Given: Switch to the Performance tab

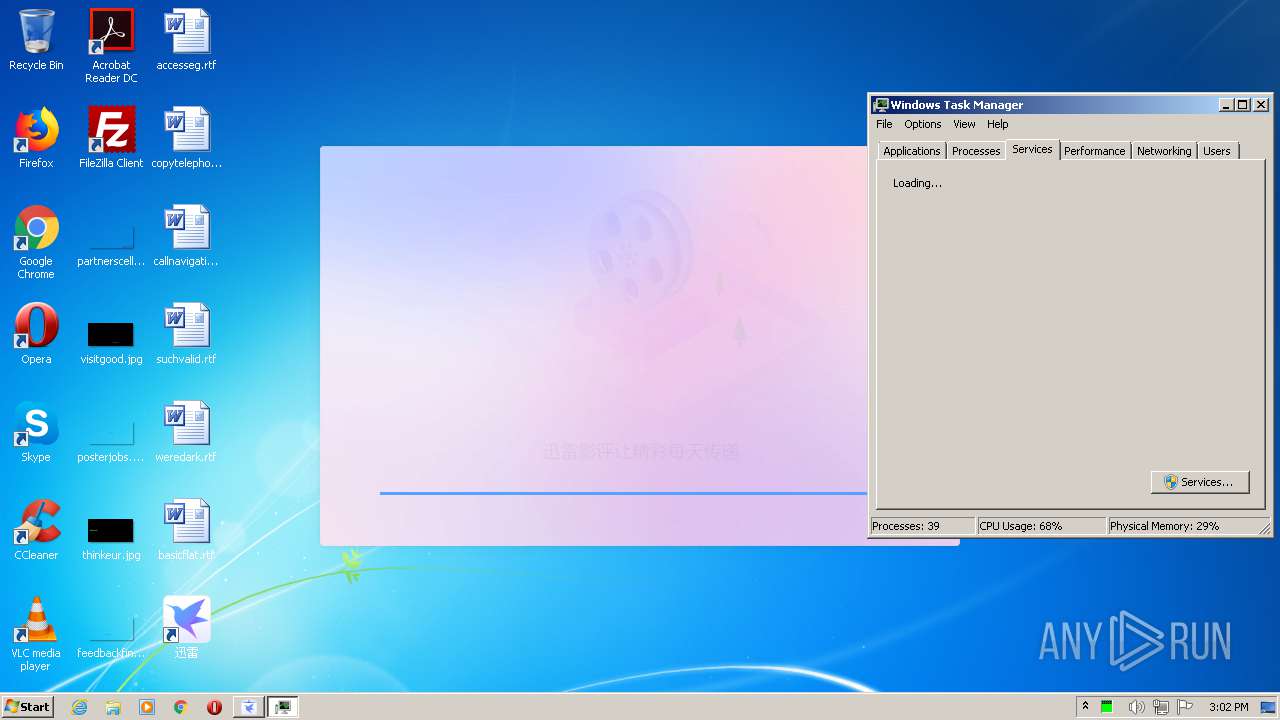Looking at the screenshot, I should click(1094, 151).
